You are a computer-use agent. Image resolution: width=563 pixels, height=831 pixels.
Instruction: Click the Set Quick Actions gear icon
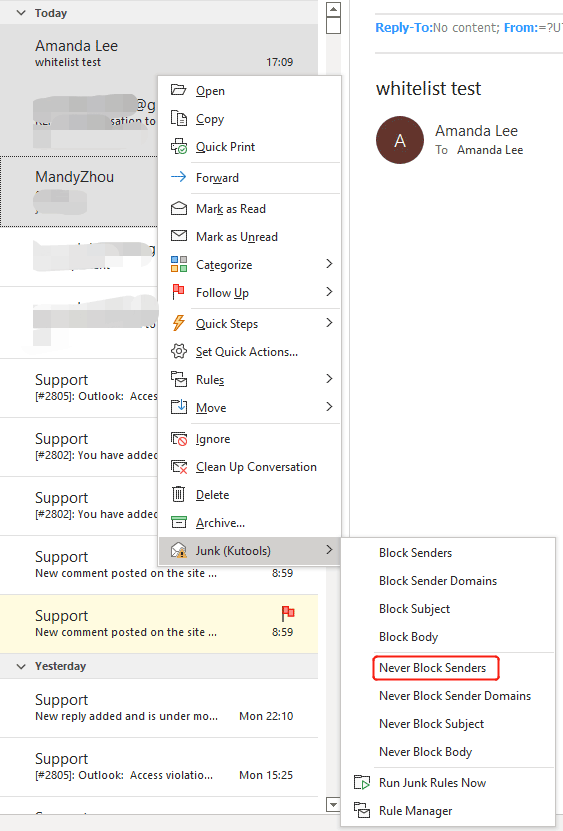click(x=179, y=351)
